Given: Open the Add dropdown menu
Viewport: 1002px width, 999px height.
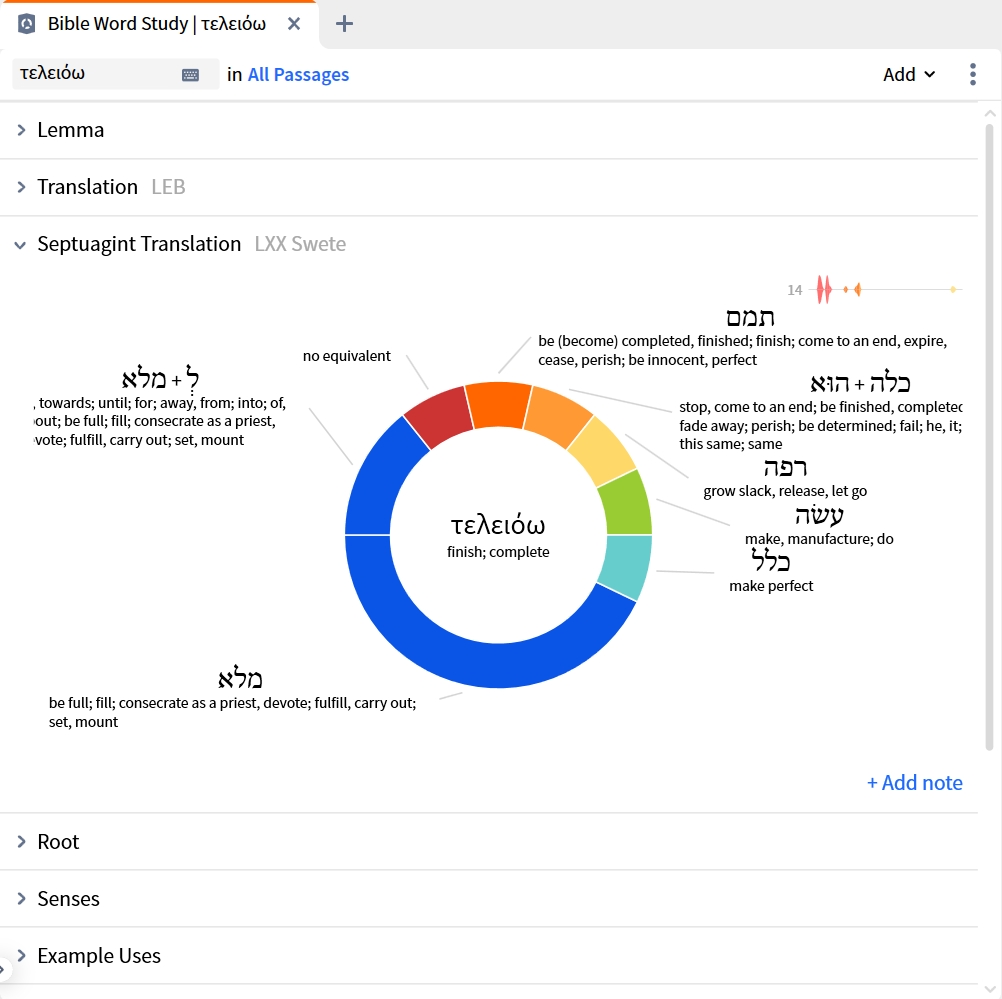Looking at the screenshot, I should (x=909, y=75).
